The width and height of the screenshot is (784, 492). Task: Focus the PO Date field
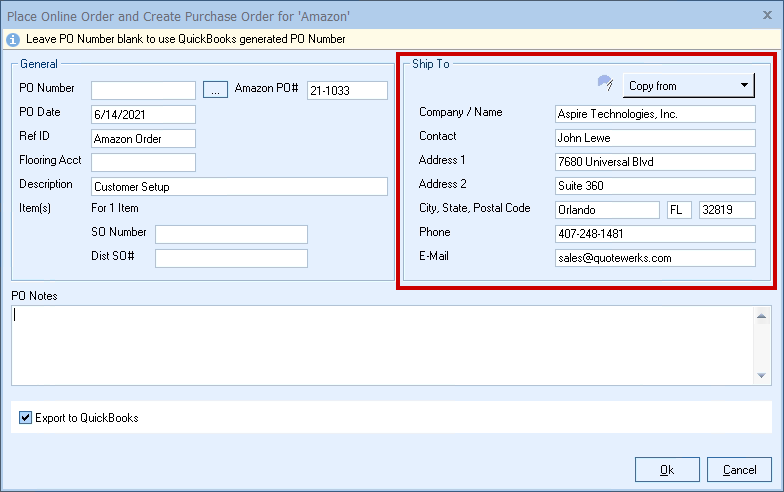point(143,114)
